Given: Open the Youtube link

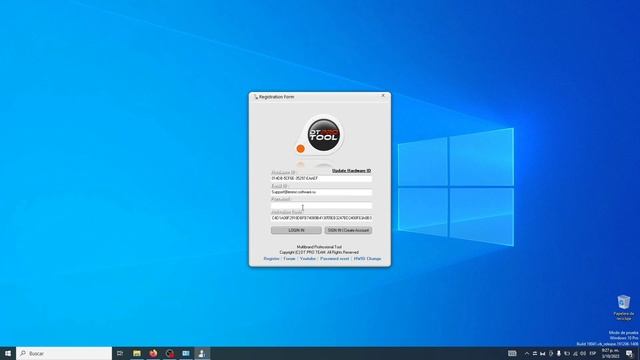Looking at the screenshot, I should pyautogui.click(x=308, y=259).
